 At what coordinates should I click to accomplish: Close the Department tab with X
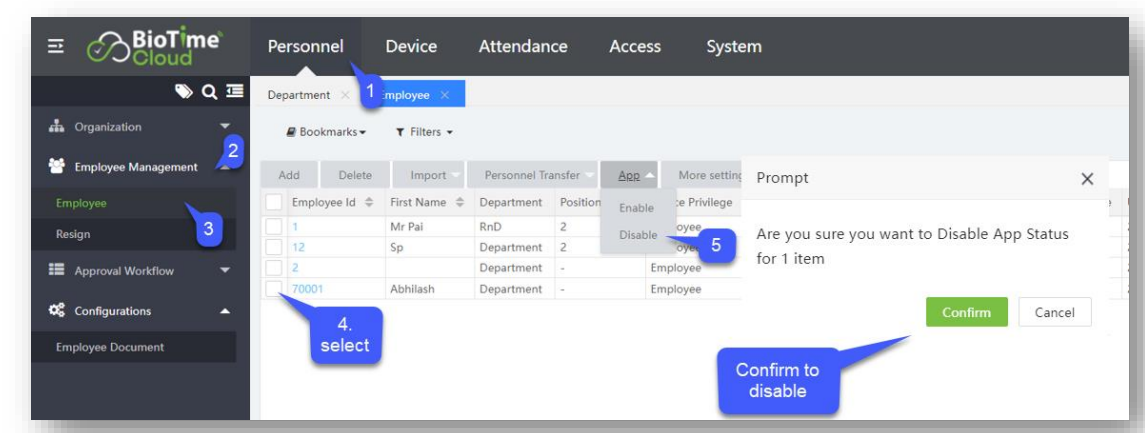tap(345, 95)
